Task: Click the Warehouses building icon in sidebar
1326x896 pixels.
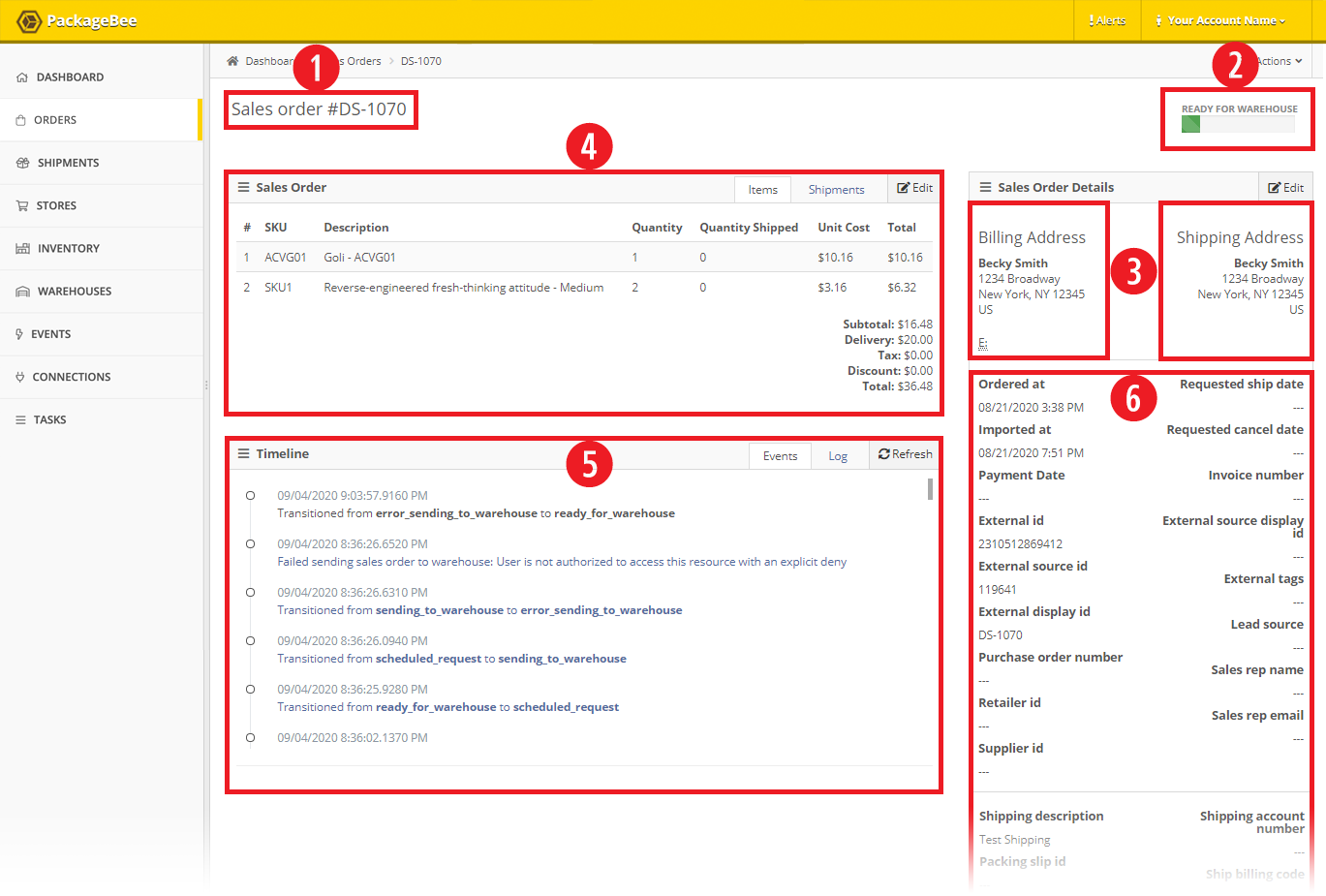Action: tap(22, 292)
